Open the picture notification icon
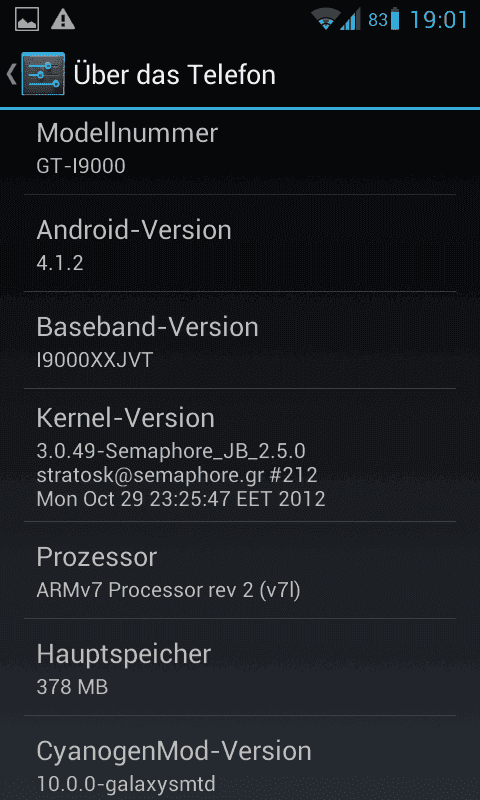The image size is (480, 800). pyautogui.click(x=27, y=19)
